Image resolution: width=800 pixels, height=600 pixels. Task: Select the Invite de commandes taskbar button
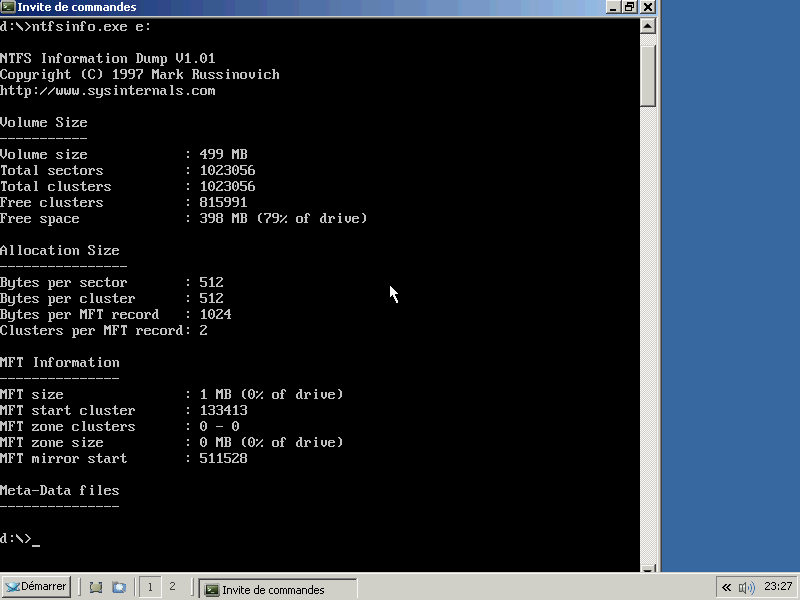[x=277, y=589]
